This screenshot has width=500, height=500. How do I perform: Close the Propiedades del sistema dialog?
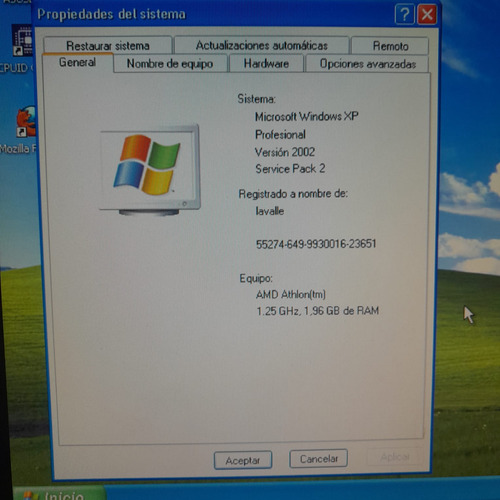coord(427,15)
